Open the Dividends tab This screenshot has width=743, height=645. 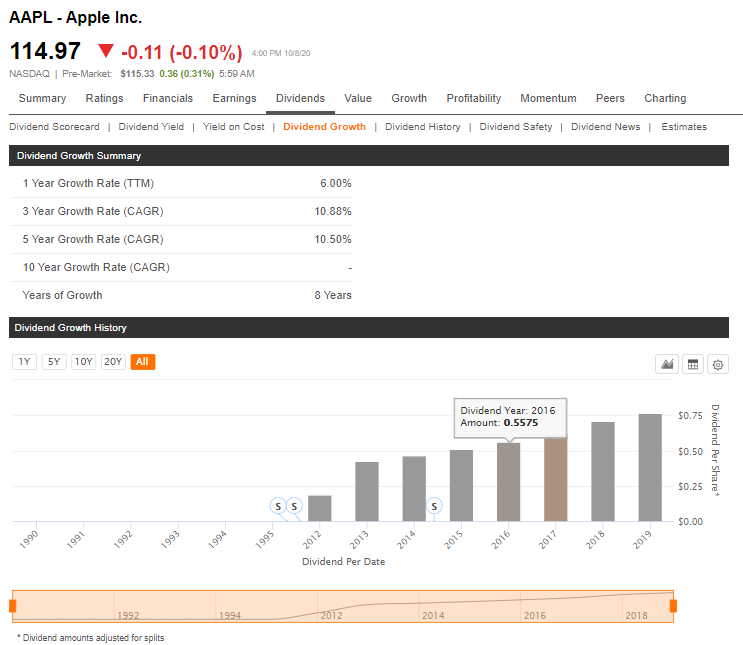(300, 98)
